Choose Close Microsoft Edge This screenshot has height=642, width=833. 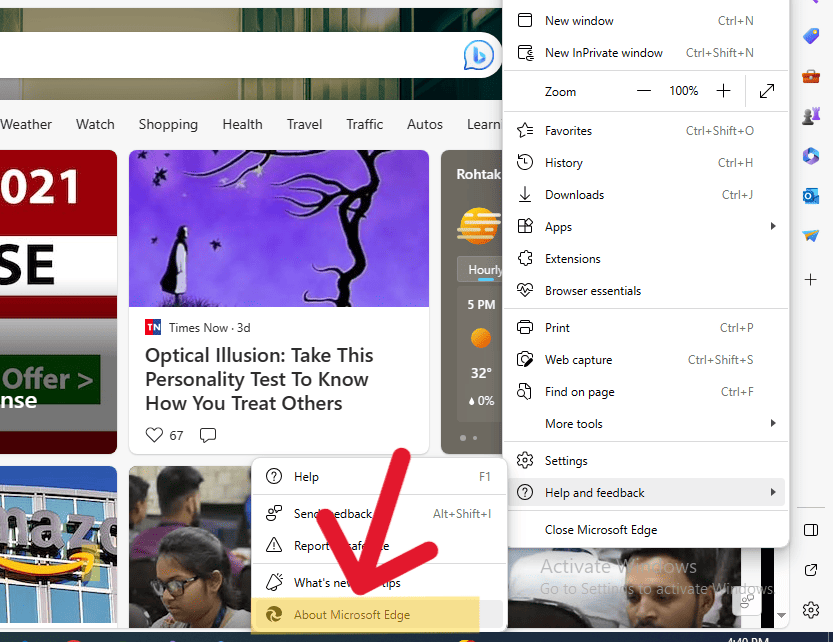[x=644, y=530]
